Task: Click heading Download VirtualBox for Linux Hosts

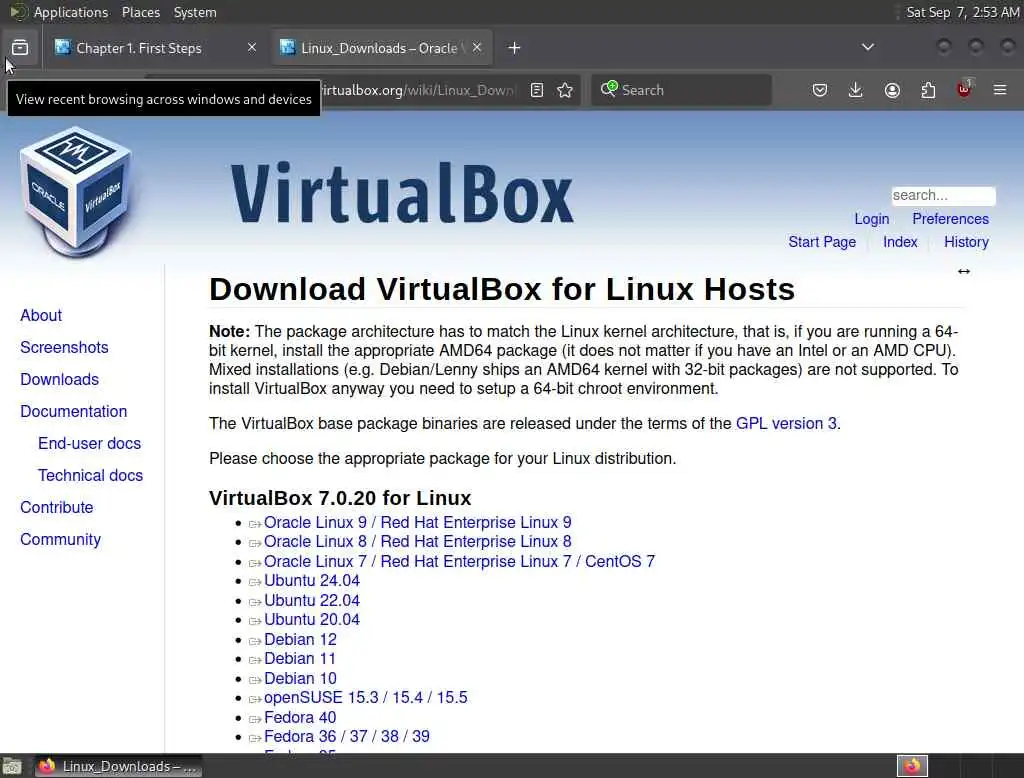Action: (x=502, y=289)
